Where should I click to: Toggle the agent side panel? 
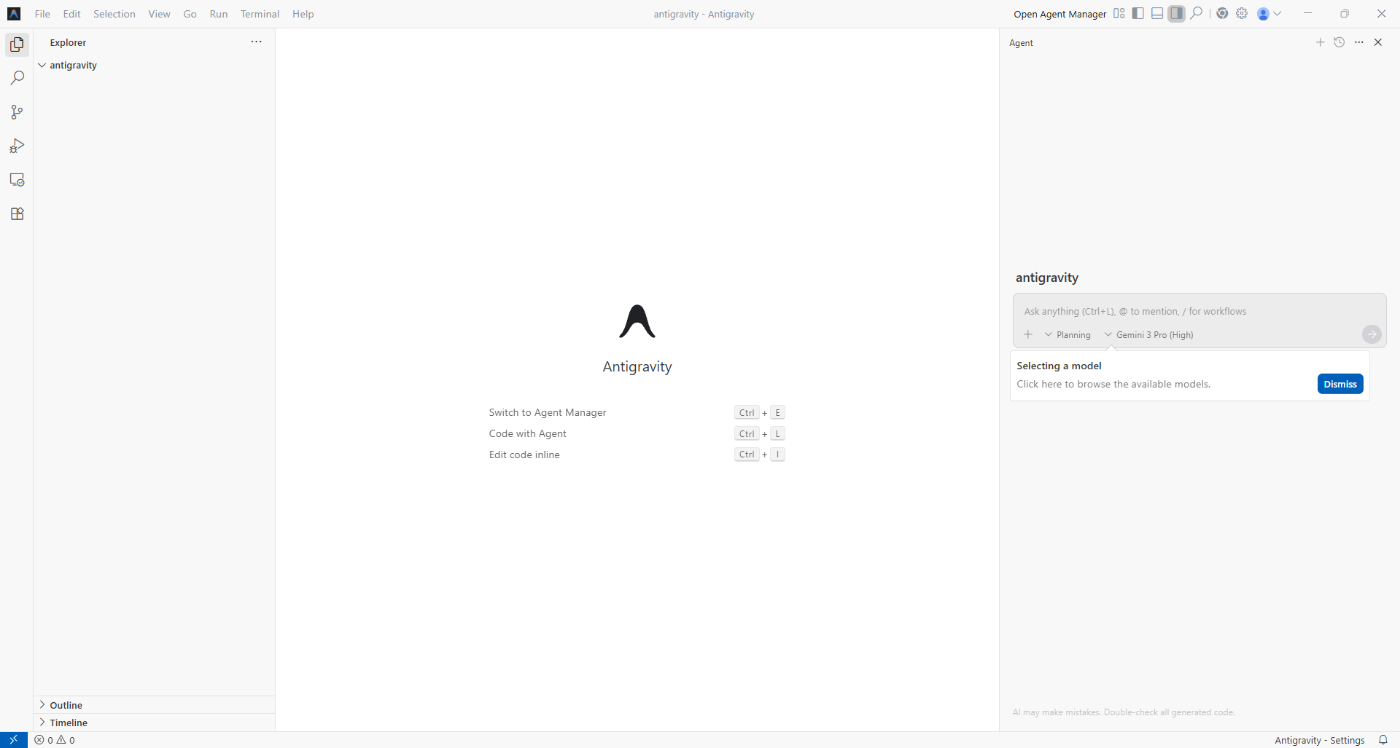1176,14
